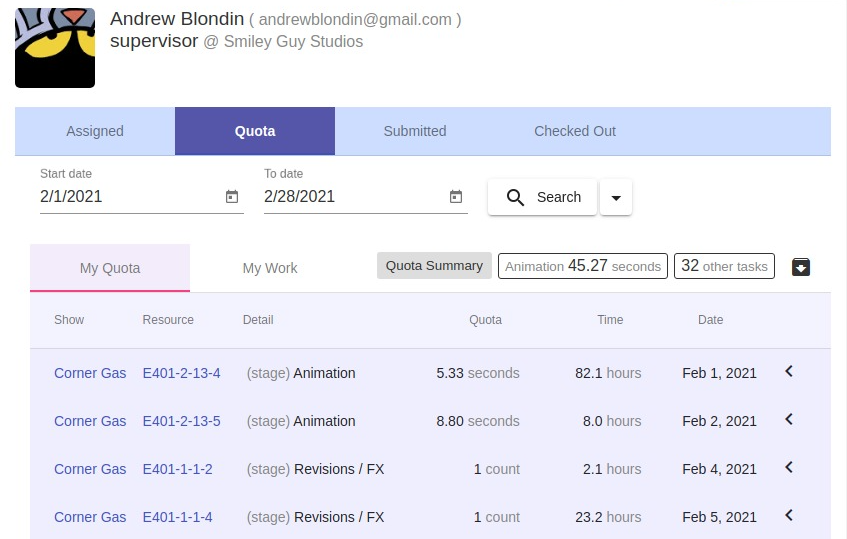Open the Start date calendar picker icon
The height and width of the screenshot is (539, 847).
[x=232, y=197]
